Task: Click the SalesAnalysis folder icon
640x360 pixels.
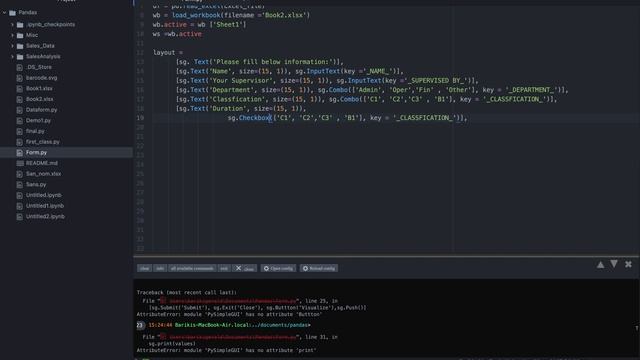Action: (20, 56)
